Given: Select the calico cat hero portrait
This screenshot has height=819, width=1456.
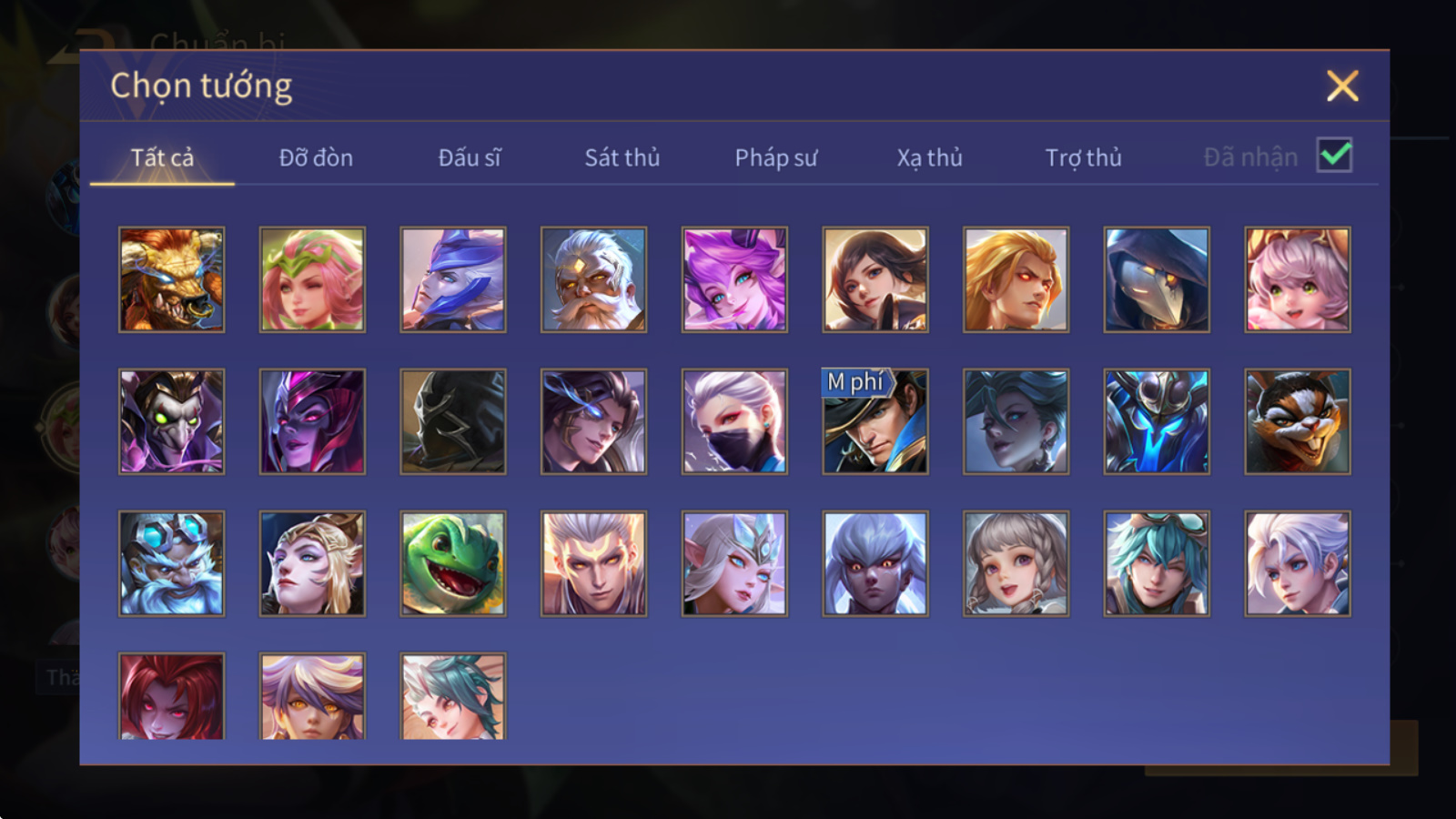Looking at the screenshot, I should click(x=1298, y=421).
